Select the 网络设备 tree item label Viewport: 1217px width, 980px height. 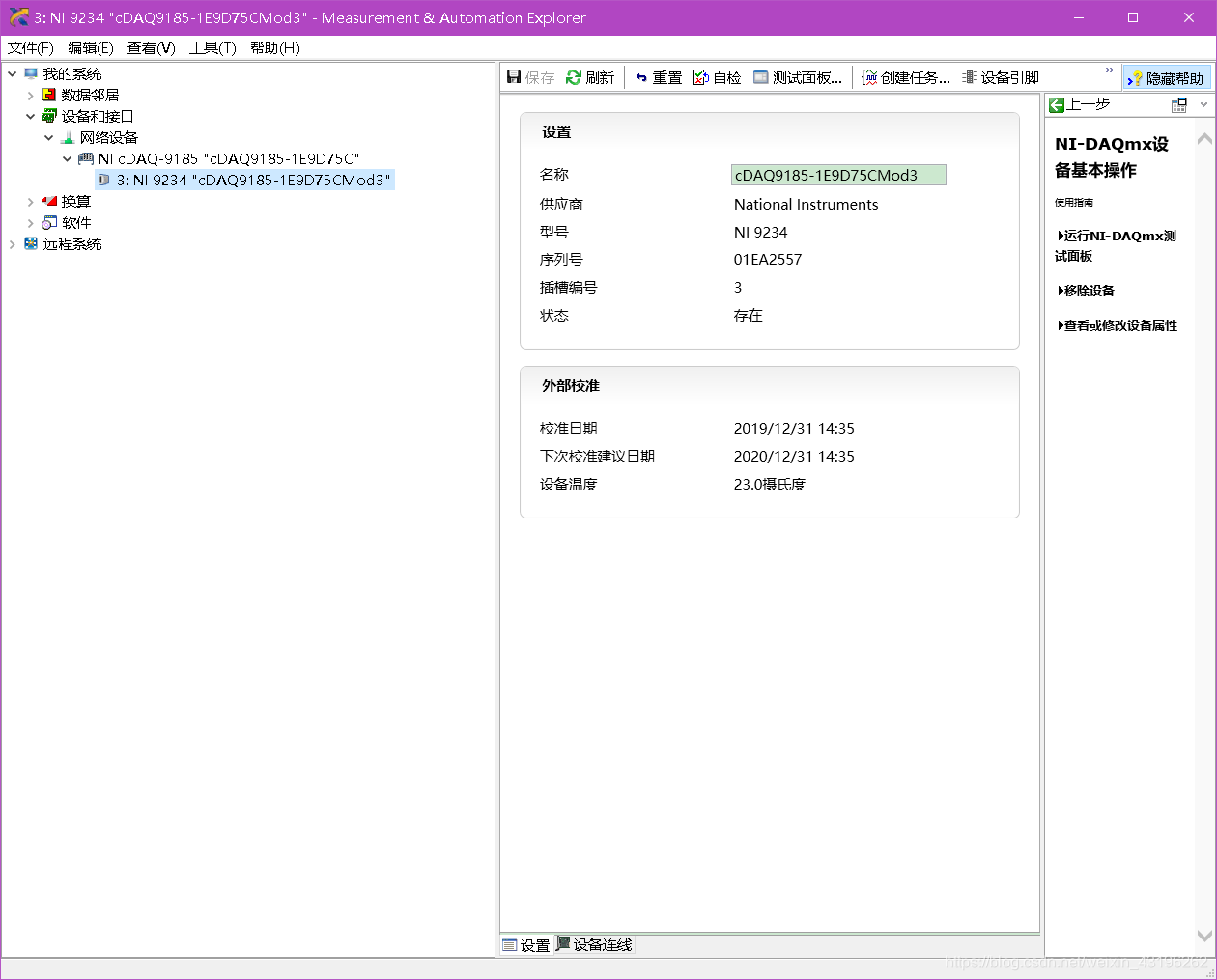pos(109,137)
